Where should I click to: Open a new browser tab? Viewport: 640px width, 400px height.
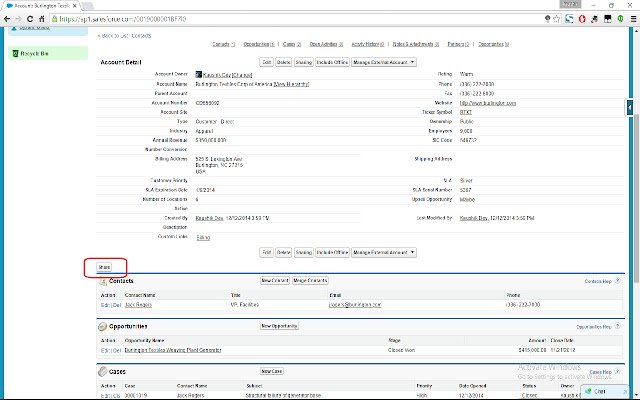pos(87,6)
